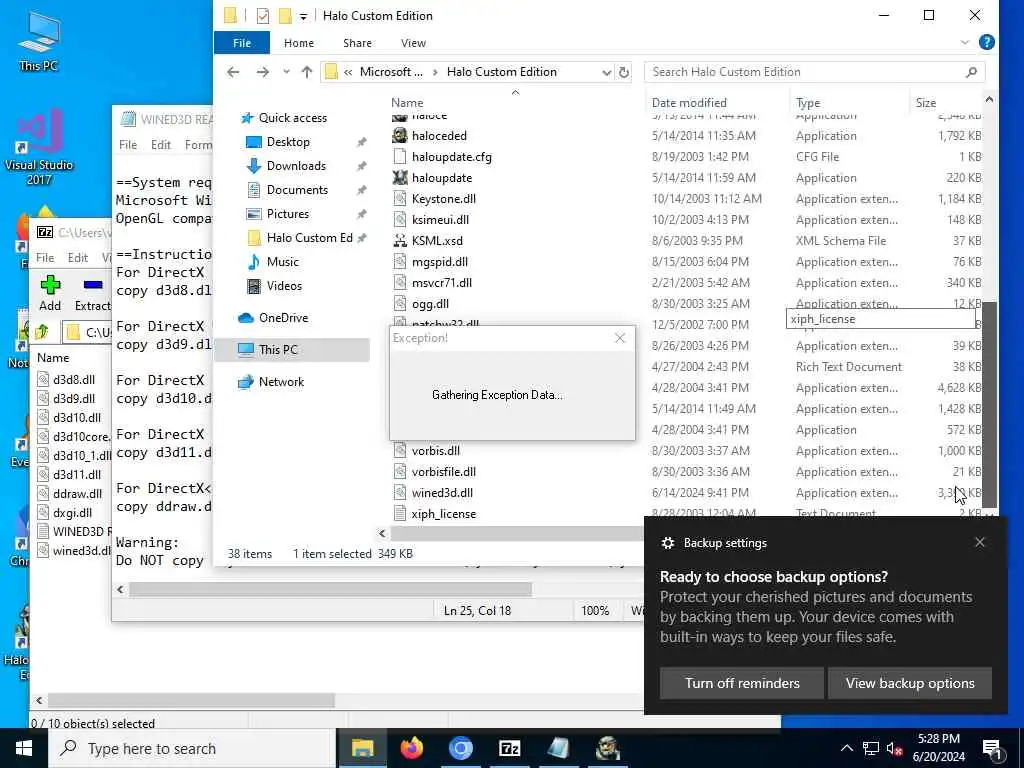
Task: Go back in Explorer navigation
Action: click(233, 72)
